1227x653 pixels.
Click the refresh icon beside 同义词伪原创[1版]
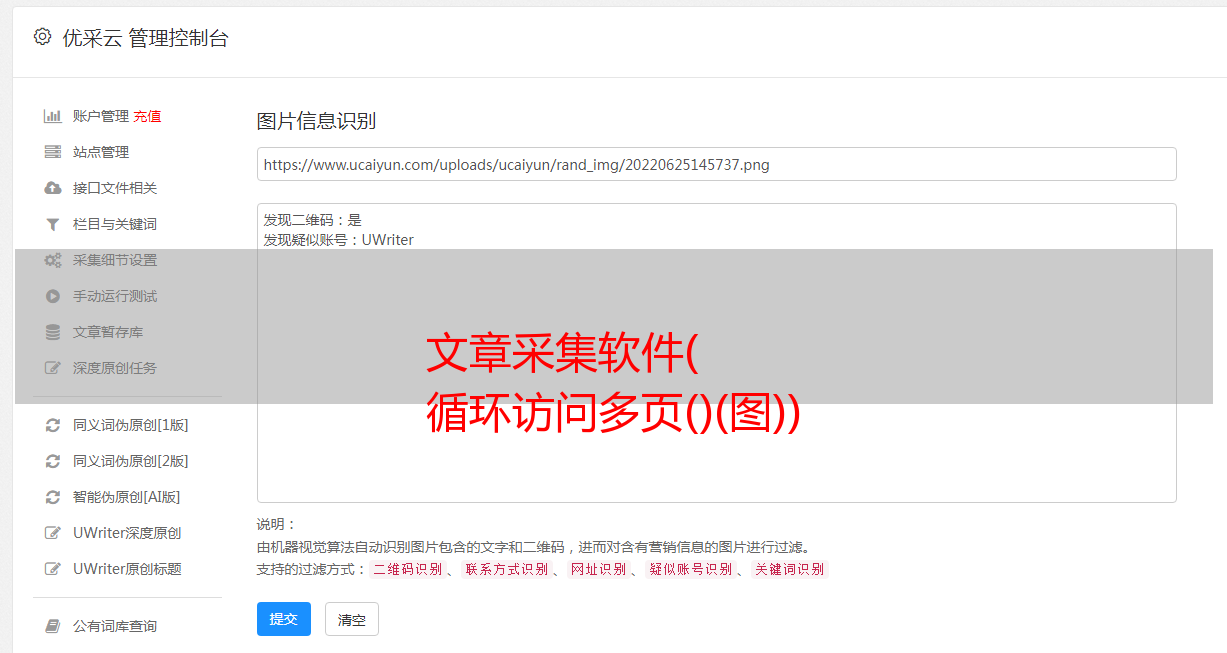(53, 425)
